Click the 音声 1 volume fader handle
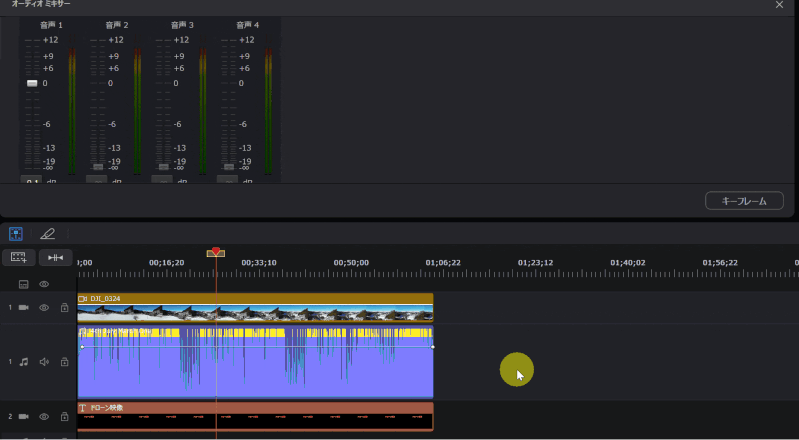799x440 pixels. [x=31, y=83]
